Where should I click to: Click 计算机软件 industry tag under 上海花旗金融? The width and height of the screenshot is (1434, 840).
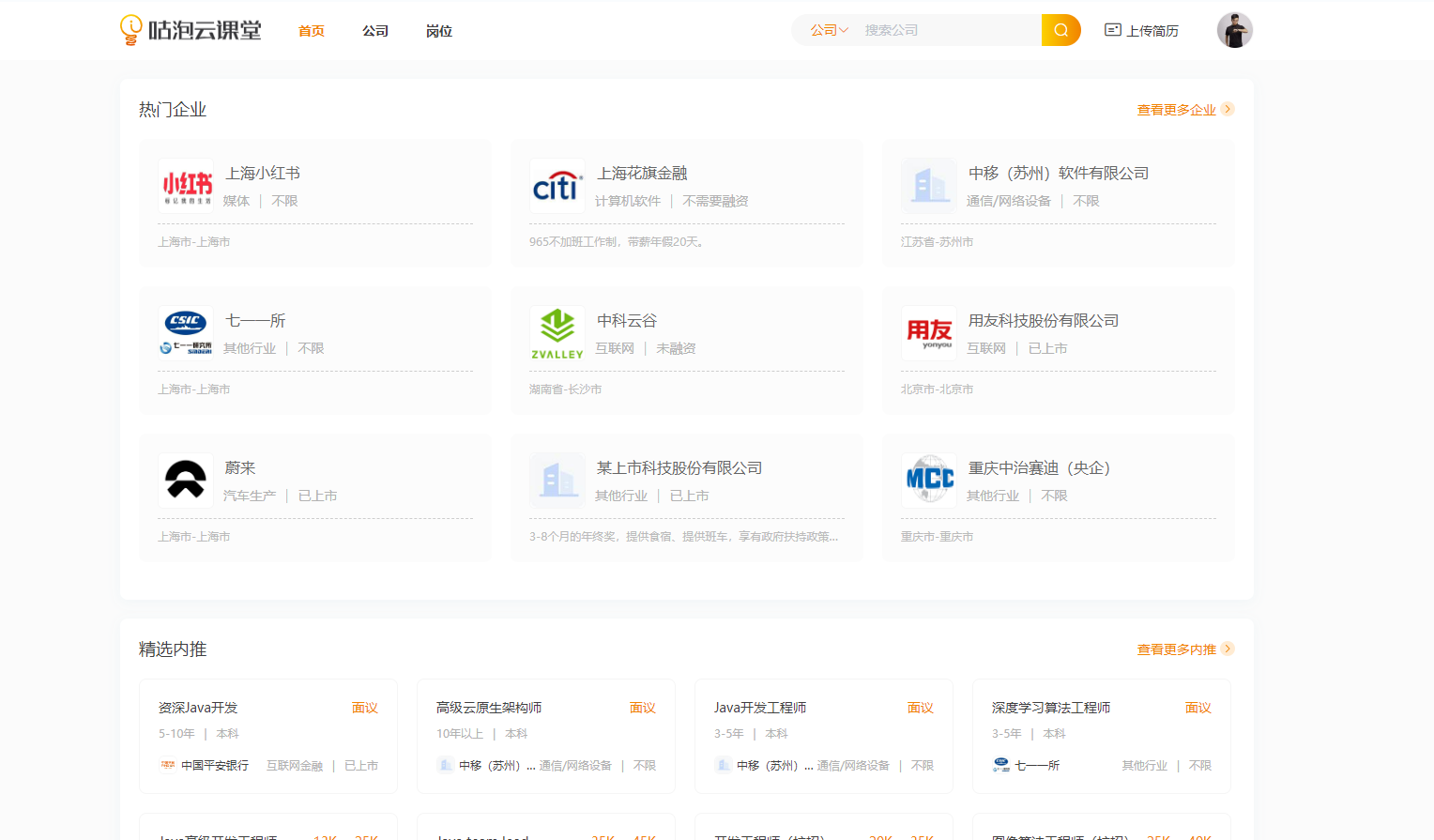(x=628, y=201)
